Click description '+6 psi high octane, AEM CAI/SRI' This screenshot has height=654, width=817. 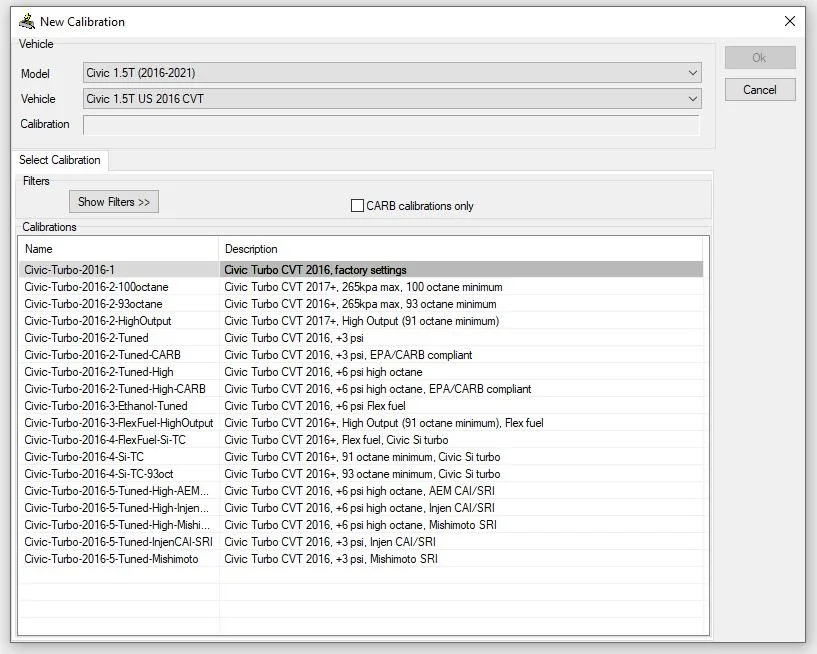click(415, 491)
